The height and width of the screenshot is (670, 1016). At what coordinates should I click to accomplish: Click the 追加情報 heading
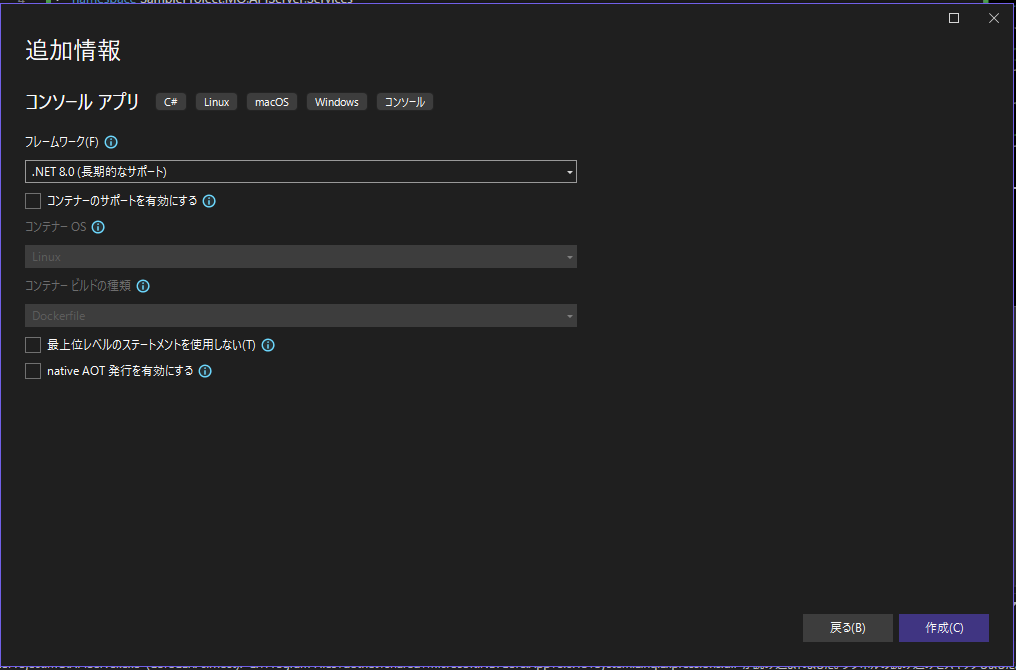click(x=73, y=51)
